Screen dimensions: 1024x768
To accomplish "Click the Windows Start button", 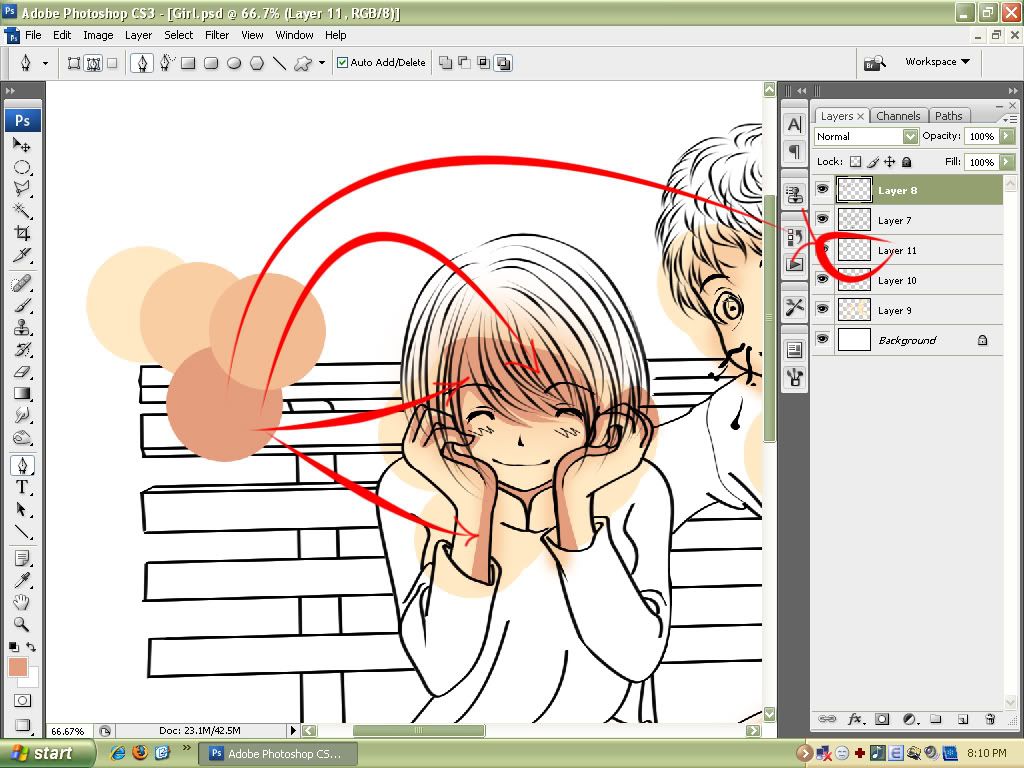I will click(x=47, y=753).
